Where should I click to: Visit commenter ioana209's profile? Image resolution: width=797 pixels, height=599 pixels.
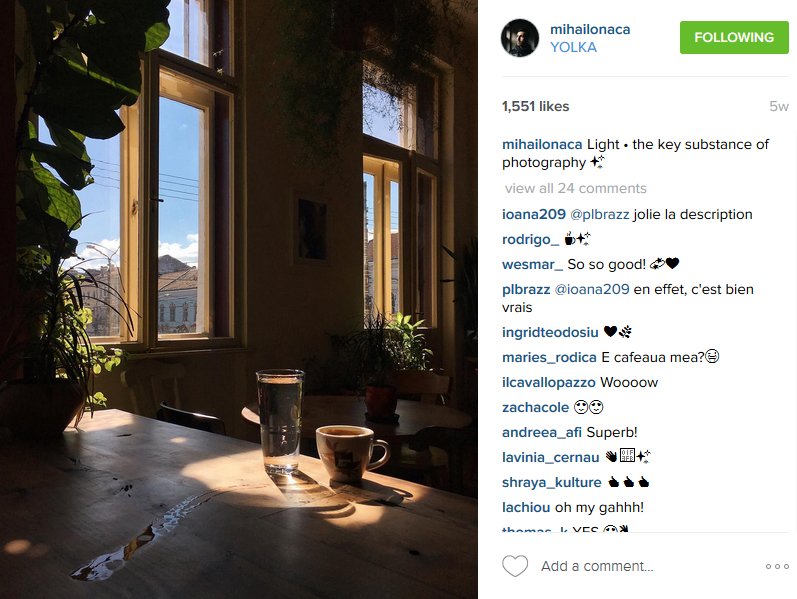tap(534, 215)
